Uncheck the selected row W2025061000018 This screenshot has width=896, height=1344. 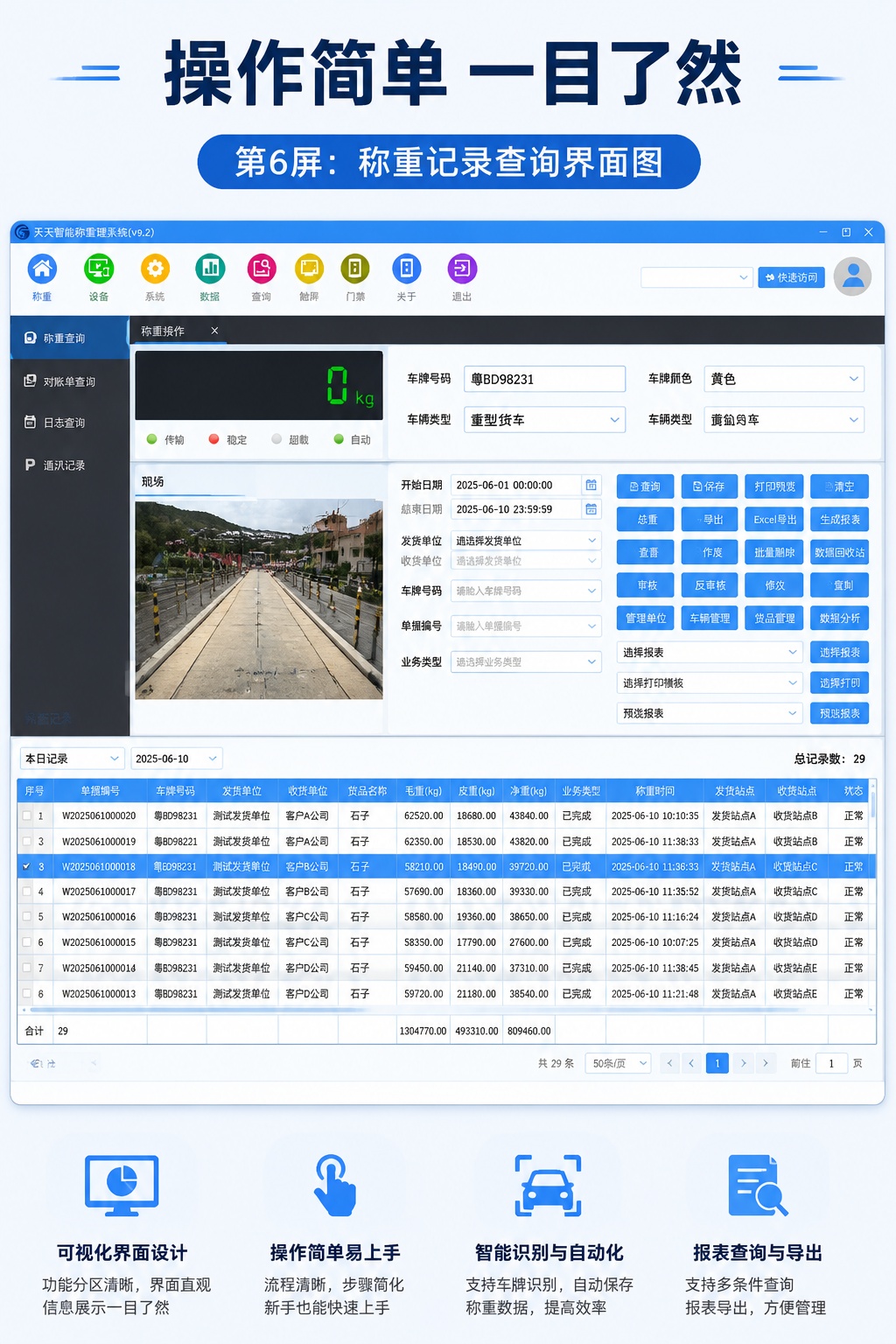click(27, 866)
